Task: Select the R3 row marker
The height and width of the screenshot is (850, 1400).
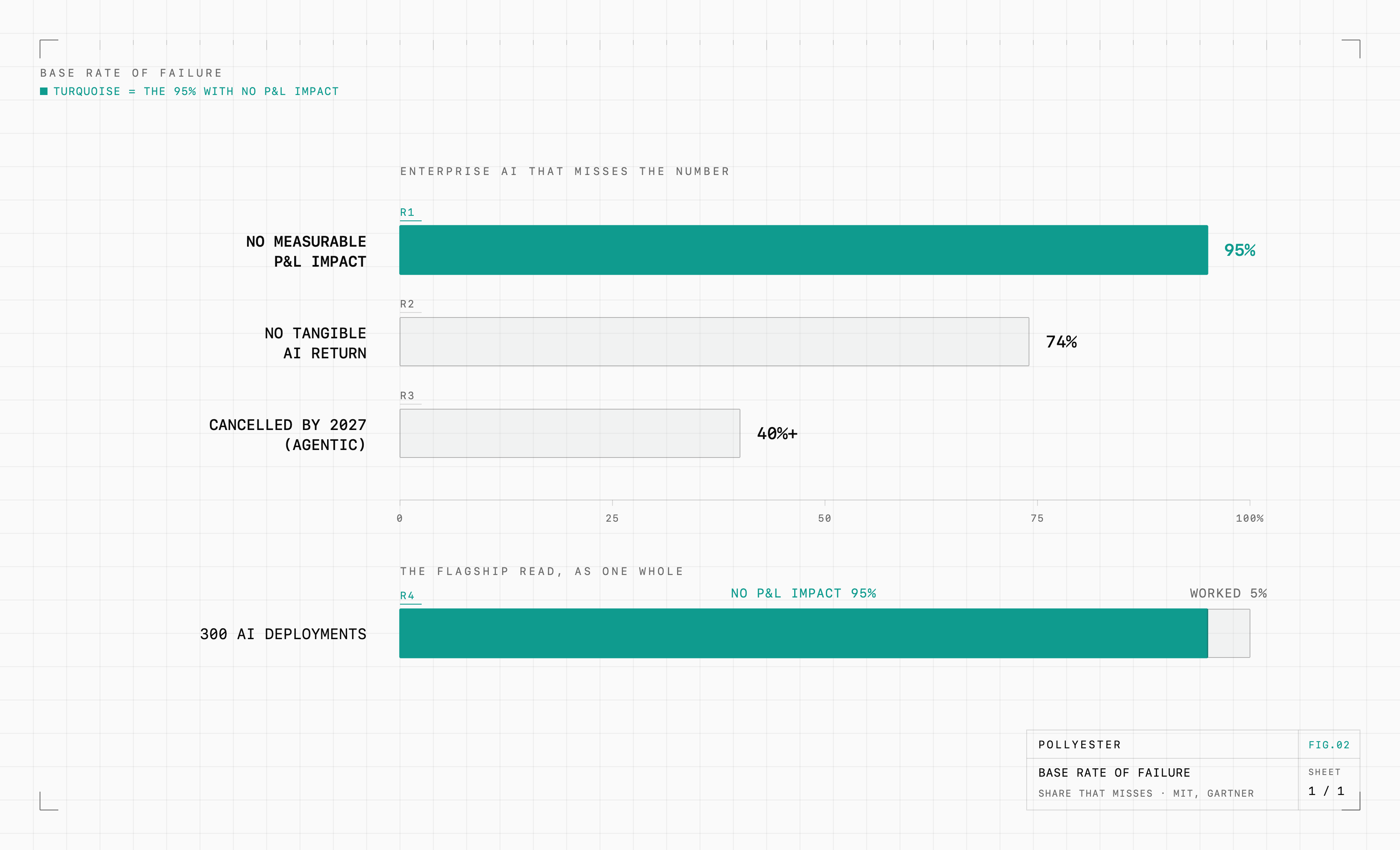Action: 407,395
